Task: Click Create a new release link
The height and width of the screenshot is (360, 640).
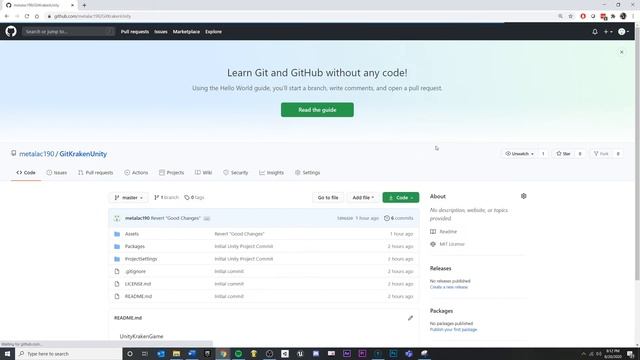Action: [449, 287]
